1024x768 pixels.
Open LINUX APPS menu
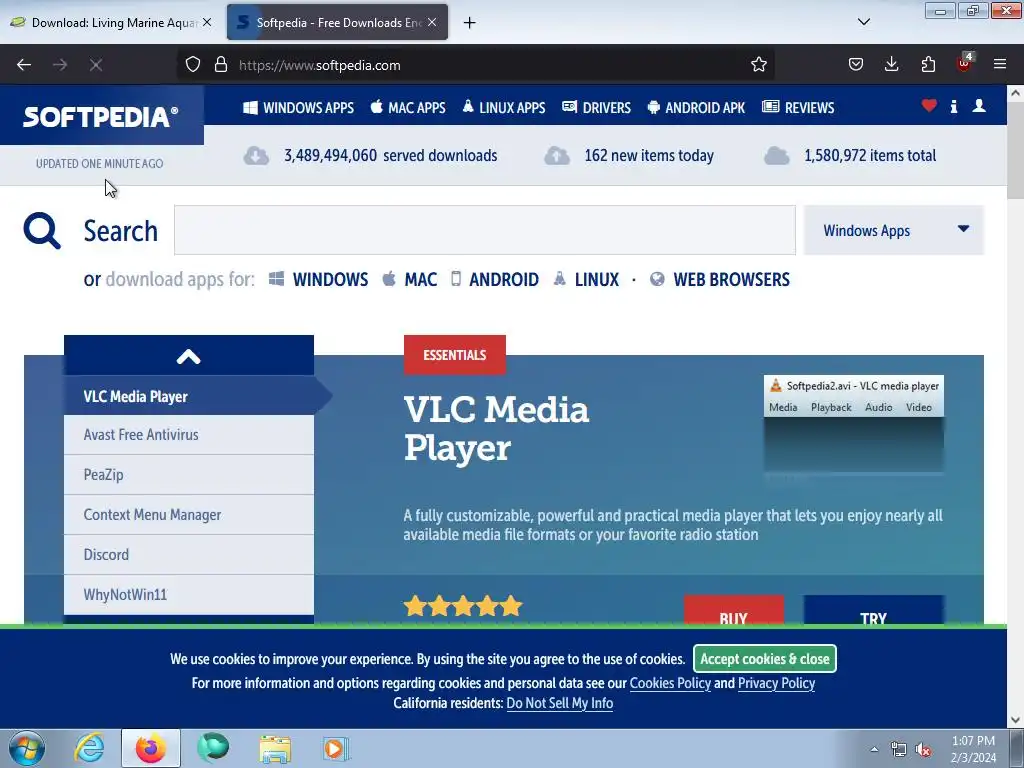504,108
